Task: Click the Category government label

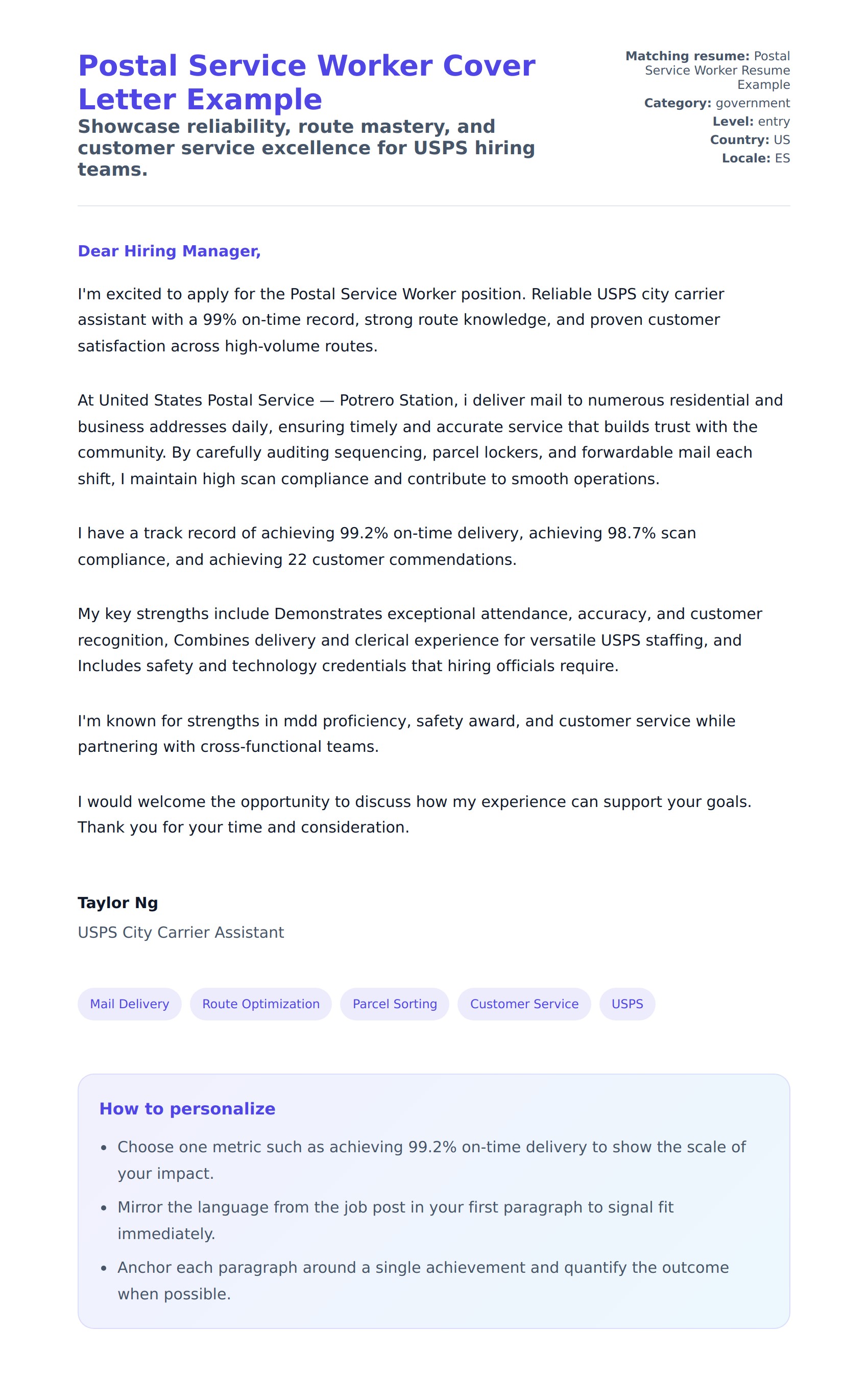Action: (x=716, y=103)
